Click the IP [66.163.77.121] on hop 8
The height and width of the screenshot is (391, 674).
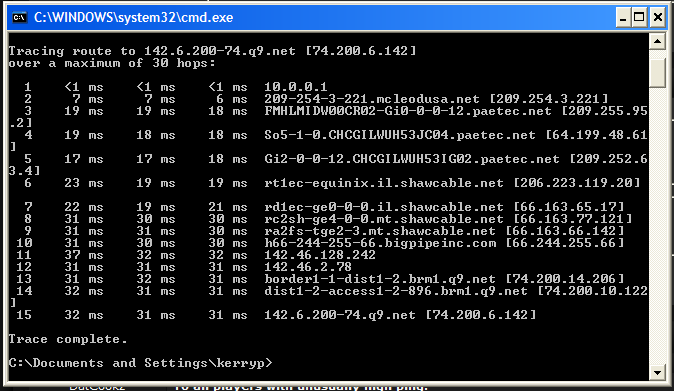[x=573, y=220]
